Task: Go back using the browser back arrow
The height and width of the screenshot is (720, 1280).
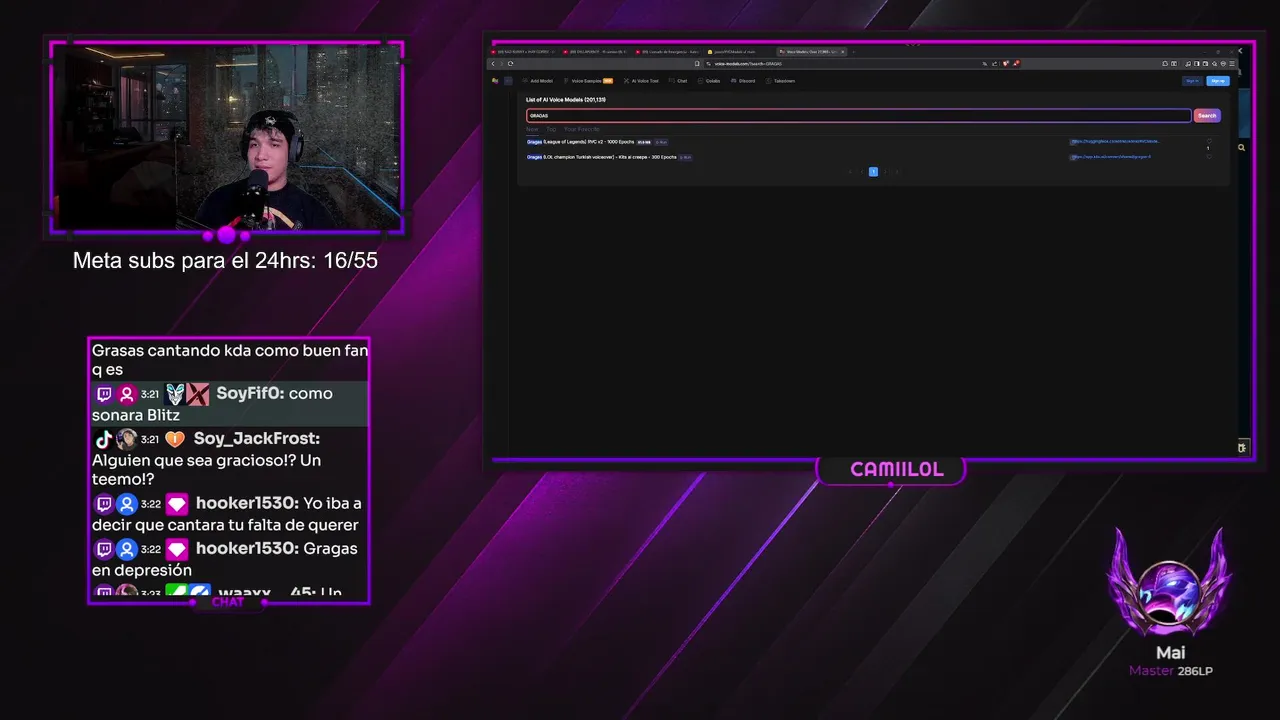Action: coord(493,63)
